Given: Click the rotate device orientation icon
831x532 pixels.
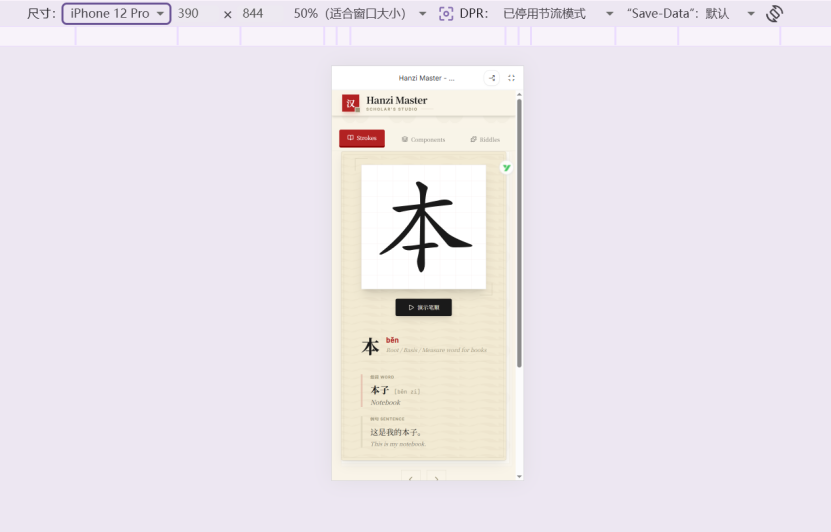Looking at the screenshot, I should (774, 14).
